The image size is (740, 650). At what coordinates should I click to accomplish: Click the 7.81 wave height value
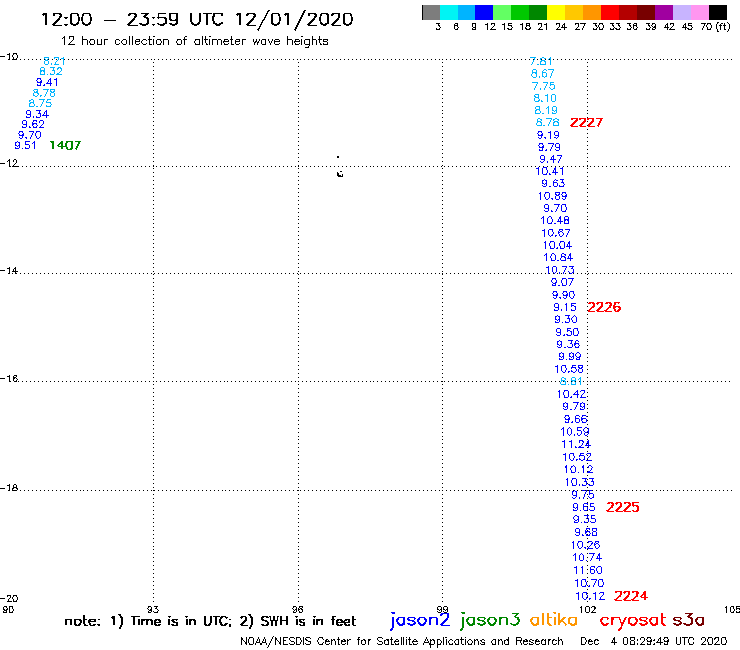pyautogui.click(x=541, y=62)
